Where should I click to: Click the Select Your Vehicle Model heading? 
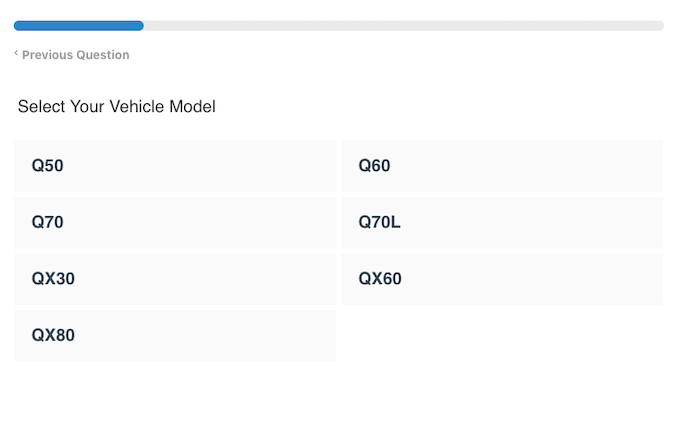coord(116,106)
